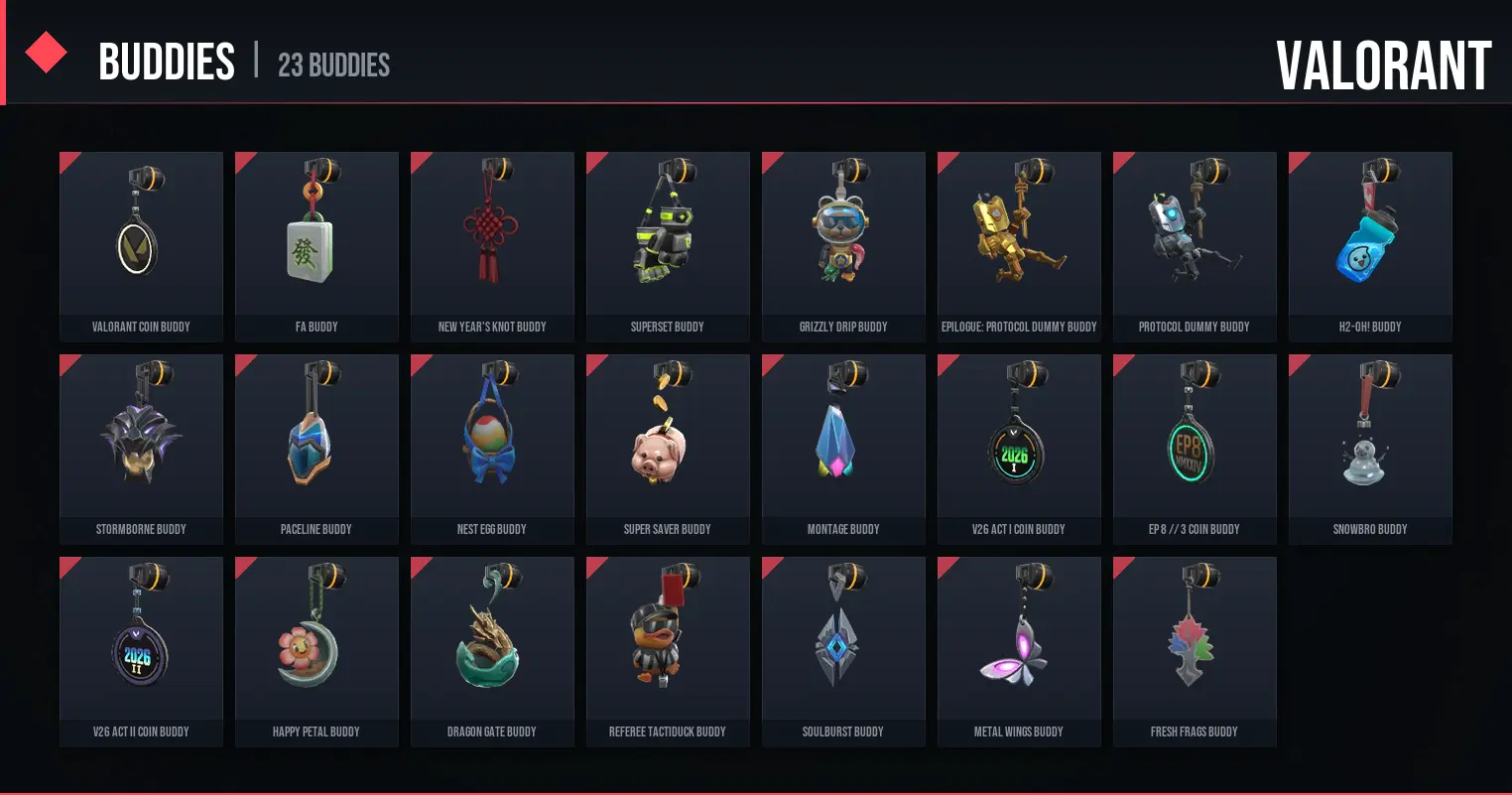The image size is (1512, 795).
Task: Click the EP 8 // 3 Coin Buddy
Action: [1195, 449]
